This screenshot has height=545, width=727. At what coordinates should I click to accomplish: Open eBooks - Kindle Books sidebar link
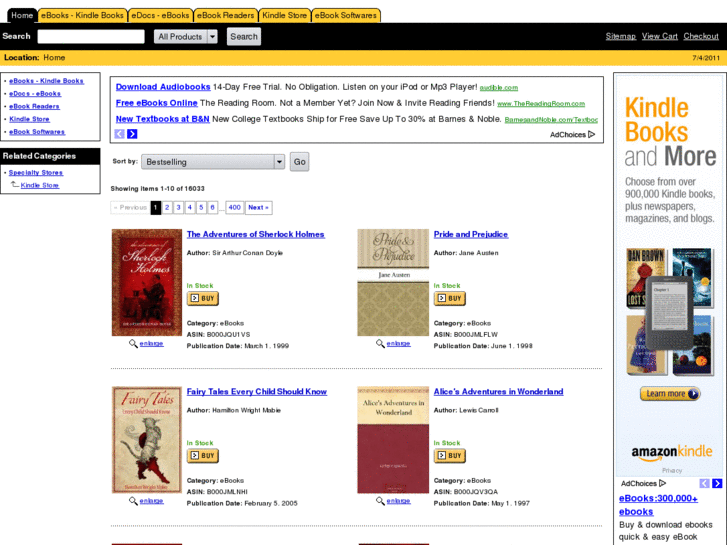tap(46, 81)
